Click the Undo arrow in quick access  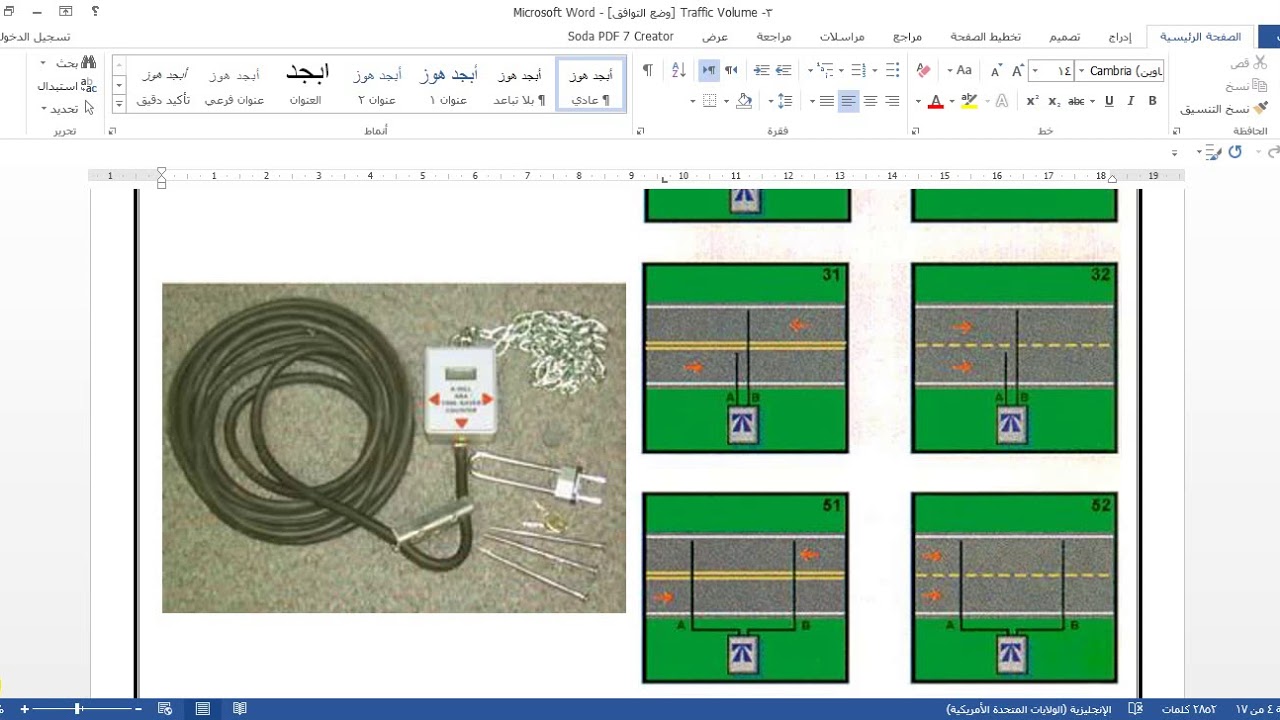1235,152
